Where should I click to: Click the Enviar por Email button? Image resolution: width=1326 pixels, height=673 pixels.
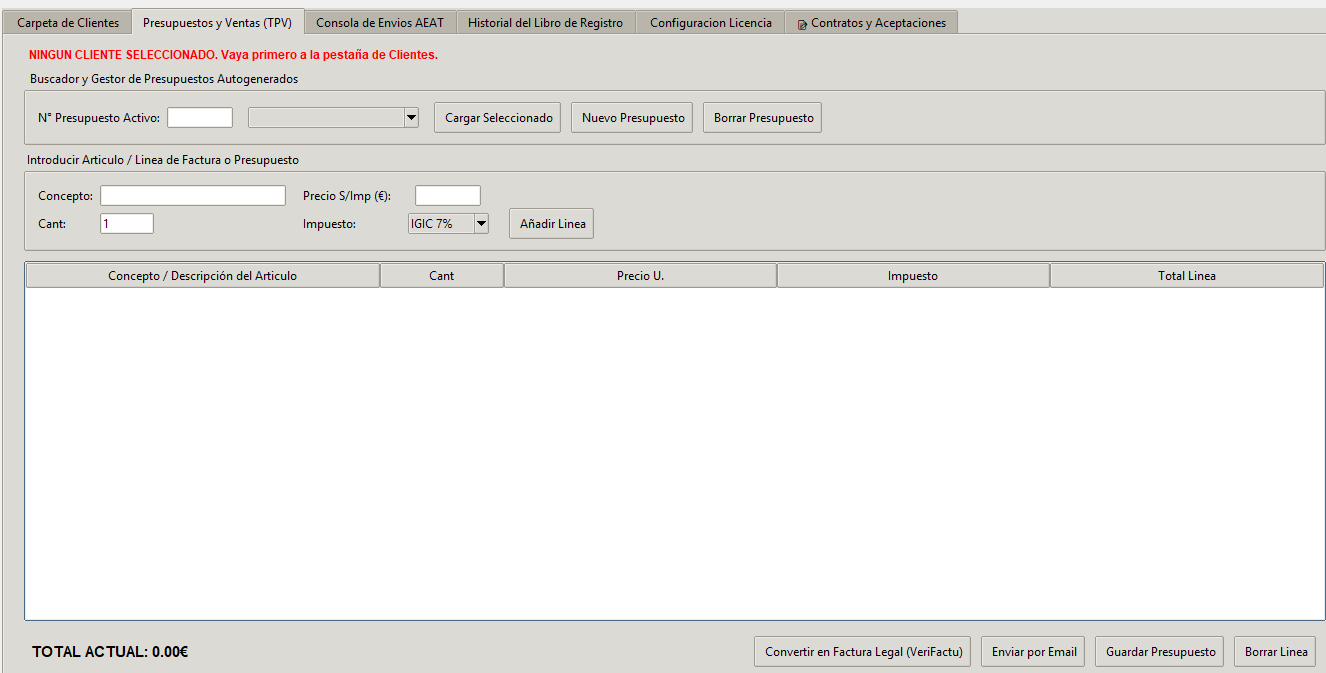pos(1034,652)
